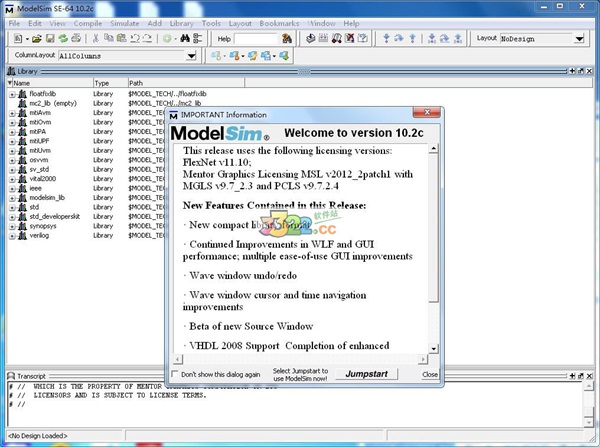Viewport: 600px width, 447px height.
Task: Open the ColumnLayout AllColumns dropdown
Action: tap(191, 55)
